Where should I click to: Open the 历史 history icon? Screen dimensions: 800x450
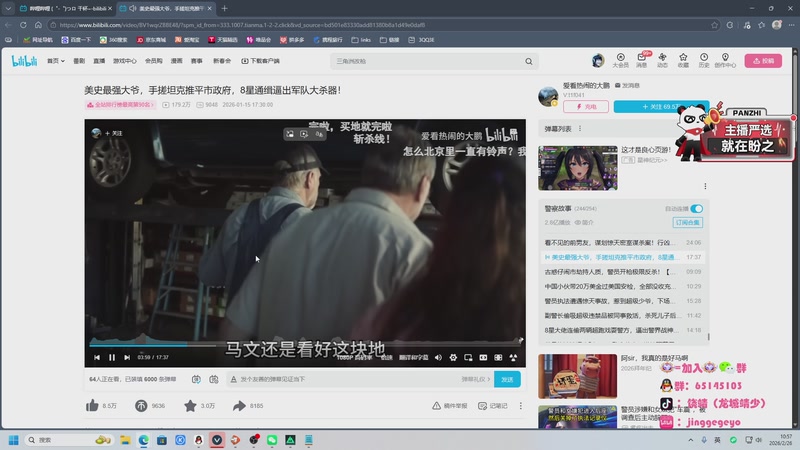(x=704, y=60)
